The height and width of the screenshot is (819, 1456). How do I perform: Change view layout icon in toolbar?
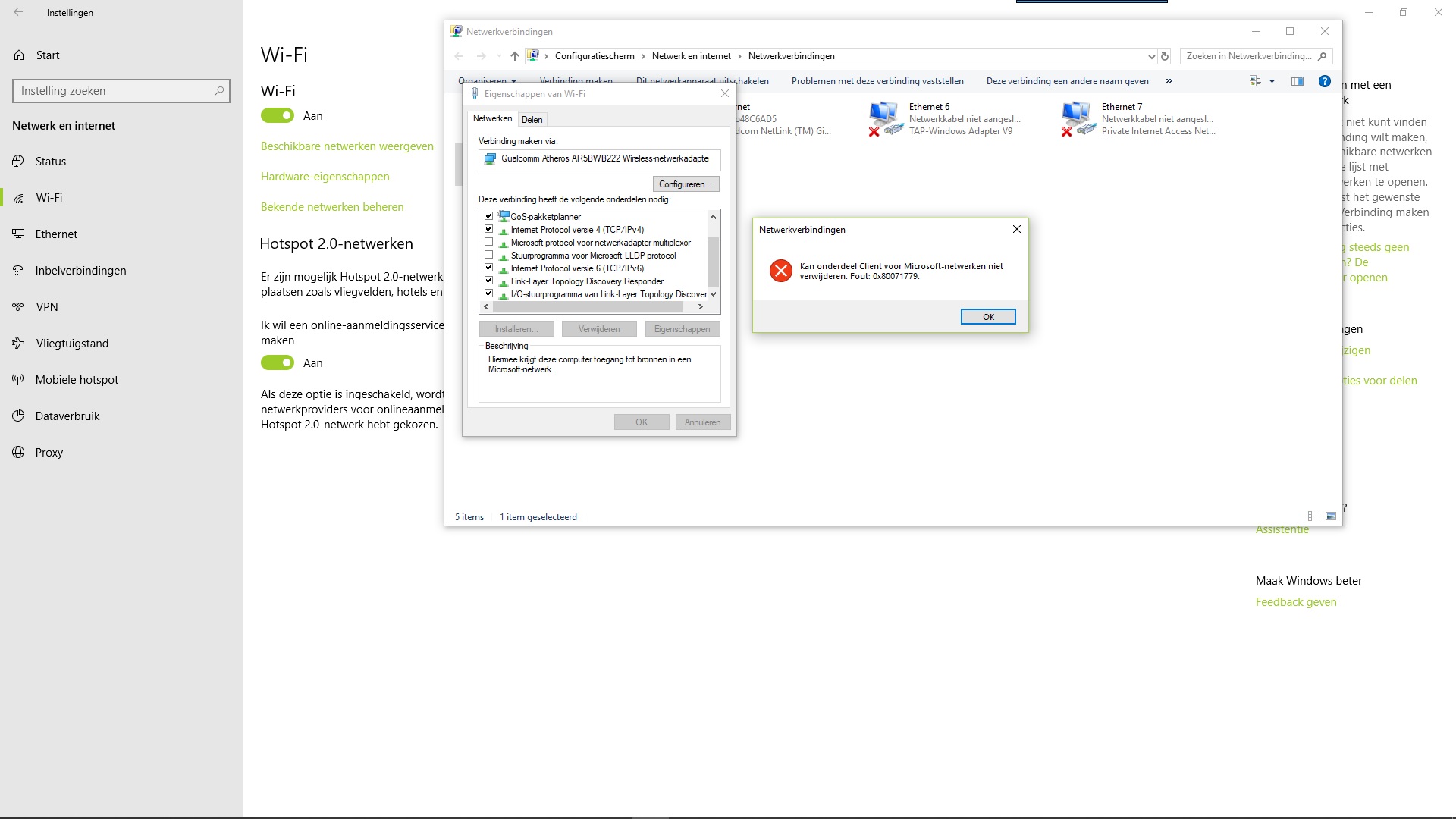(x=1255, y=81)
